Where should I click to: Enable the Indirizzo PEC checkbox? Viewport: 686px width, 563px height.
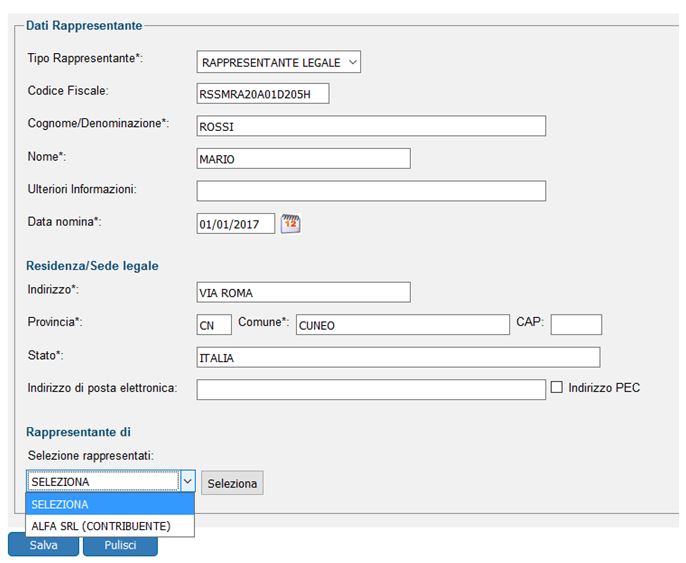pyautogui.click(x=557, y=387)
